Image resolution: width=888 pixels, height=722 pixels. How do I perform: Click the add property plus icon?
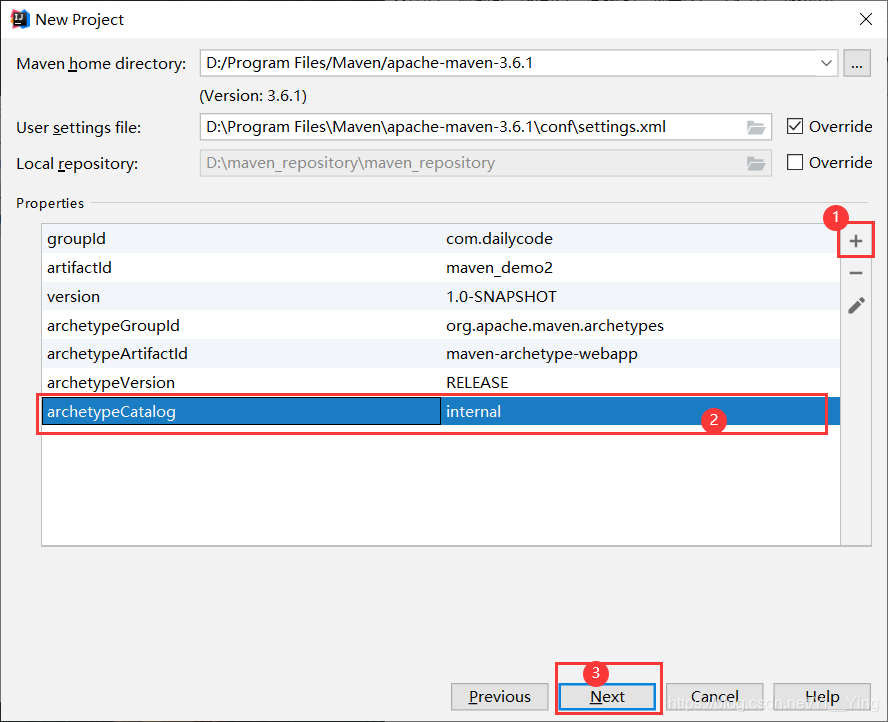click(x=856, y=241)
